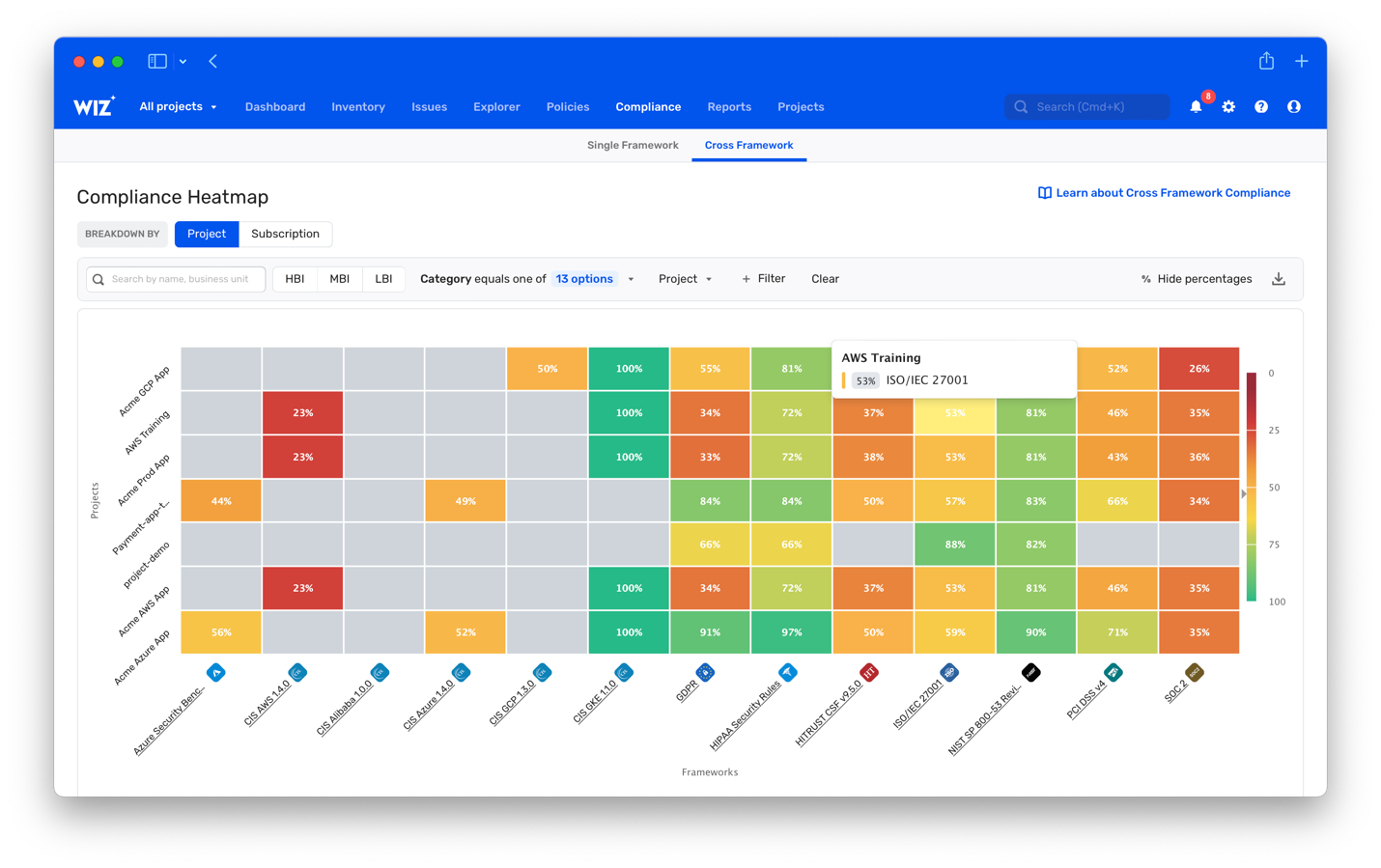
Task: Click the Acme GCP App 50% CIS GCP cell
Action: click(548, 369)
